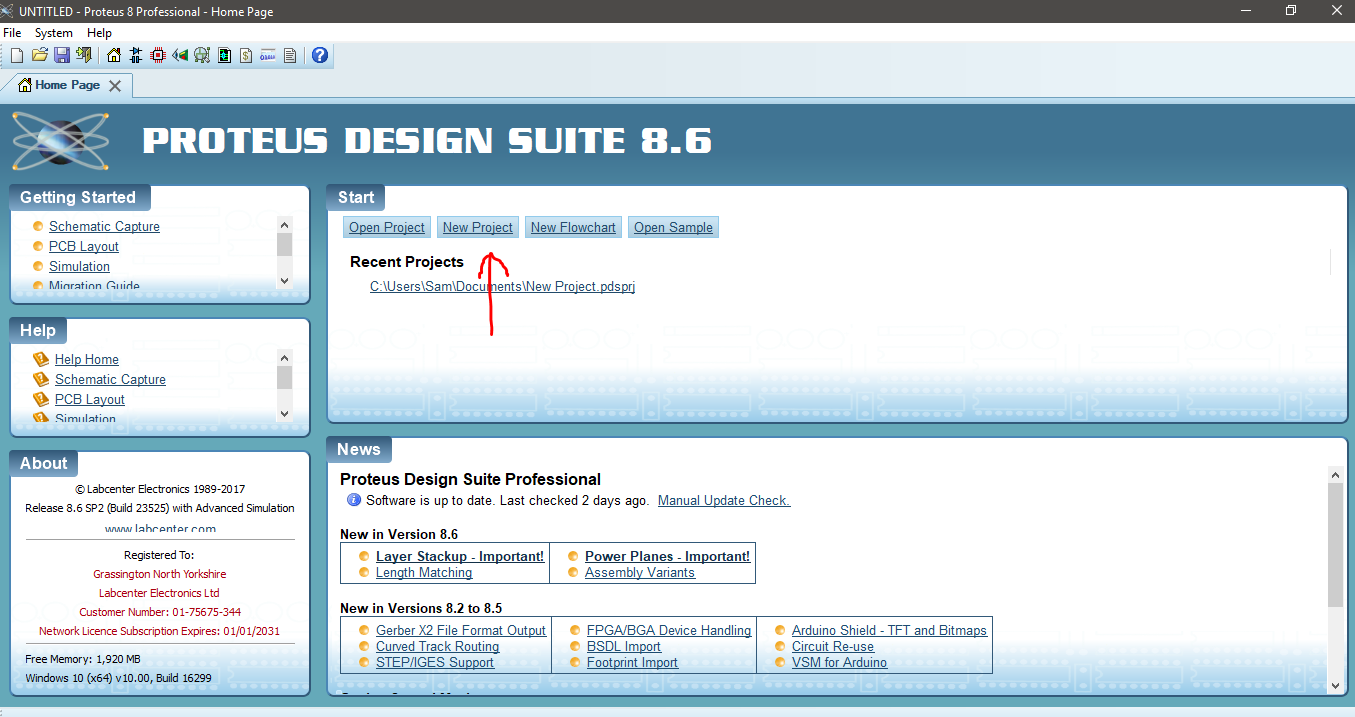Open the VSM for Arduino link
The width and height of the screenshot is (1355, 717).
coord(839,662)
